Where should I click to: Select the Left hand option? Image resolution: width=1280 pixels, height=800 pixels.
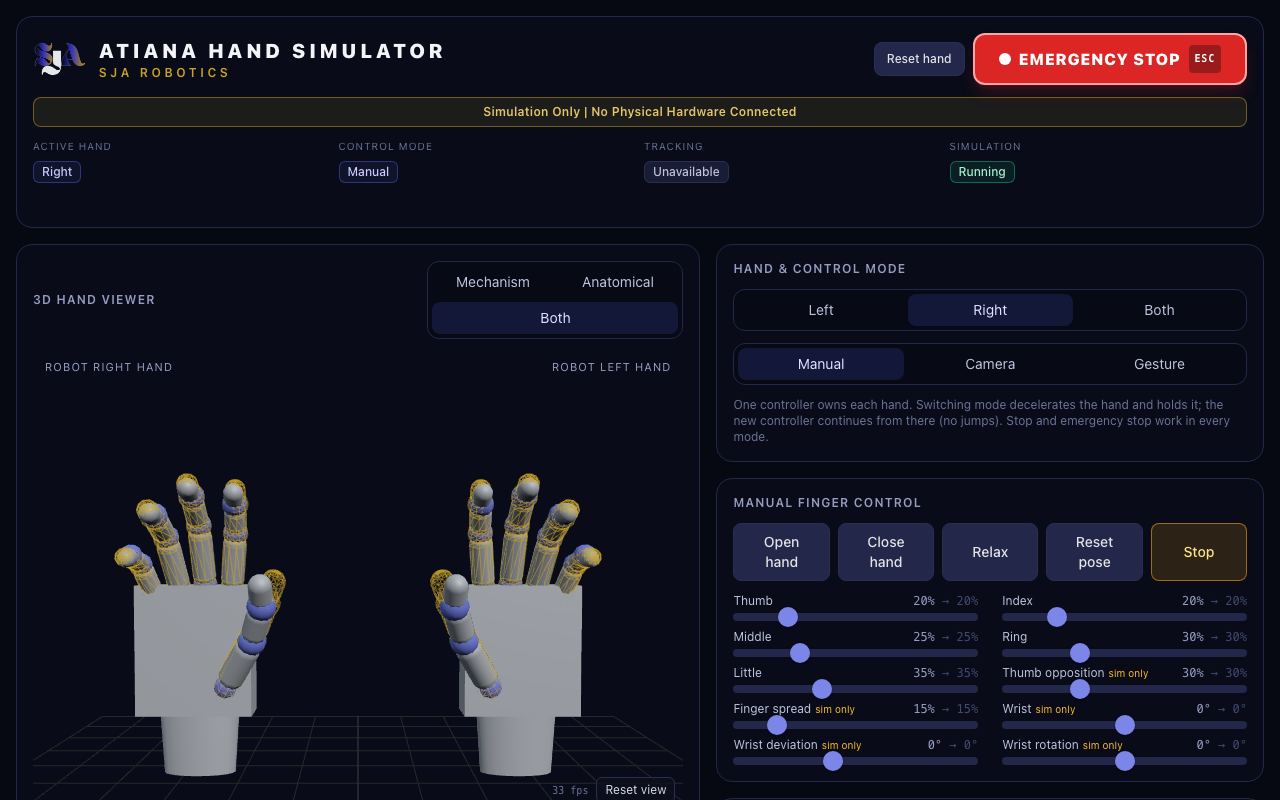tap(821, 310)
